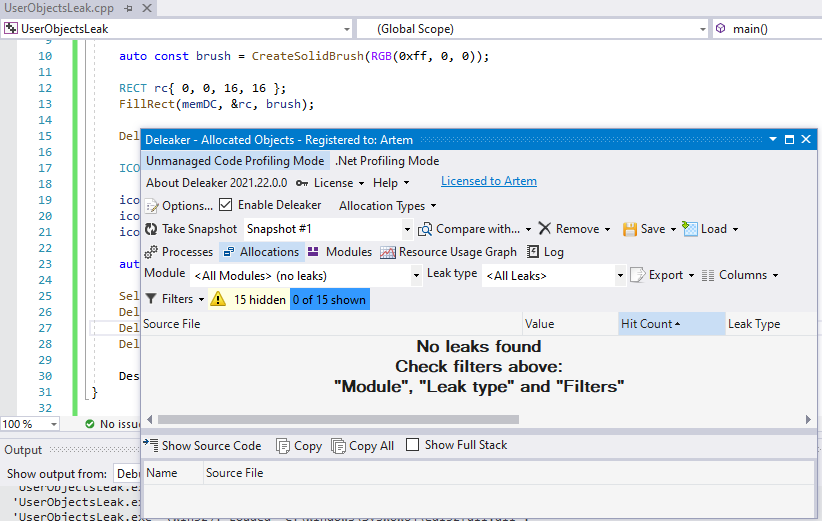Screen dimensions: 822x521
Task: Open the Modules tab
Action: [x=339, y=252]
